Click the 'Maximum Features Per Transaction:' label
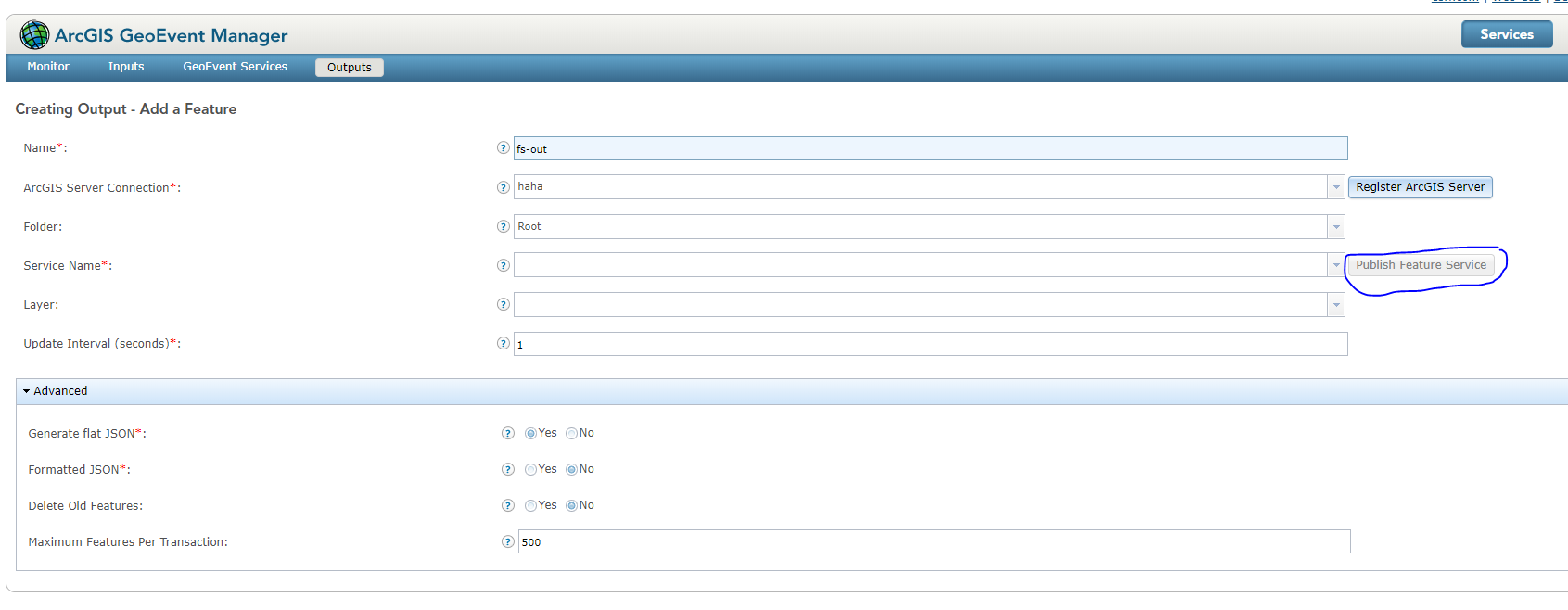Screen dimensions: 1568x610 pyautogui.click(x=128, y=542)
